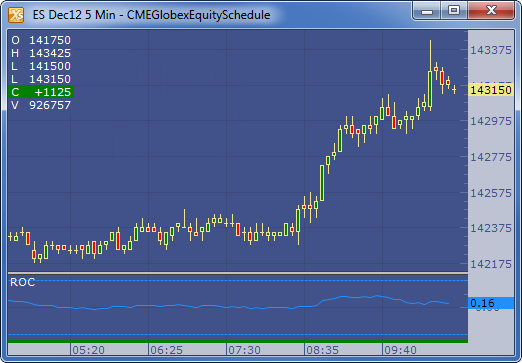Image resolution: width=522 pixels, height=363 pixels.
Task: Select the 09:40 time axis label
Action: click(400, 350)
